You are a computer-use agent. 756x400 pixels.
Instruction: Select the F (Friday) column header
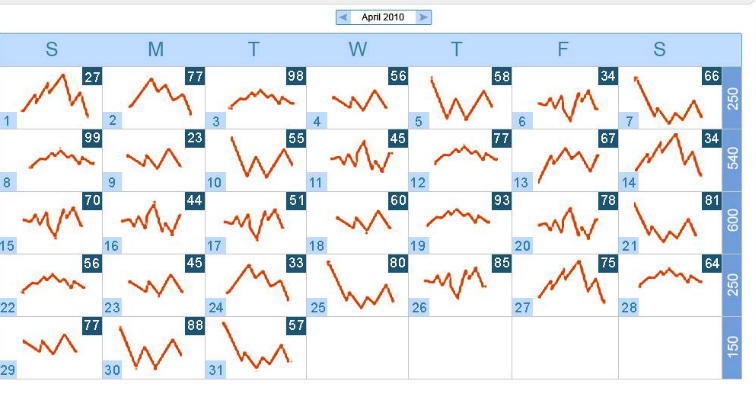pyautogui.click(x=563, y=50)
